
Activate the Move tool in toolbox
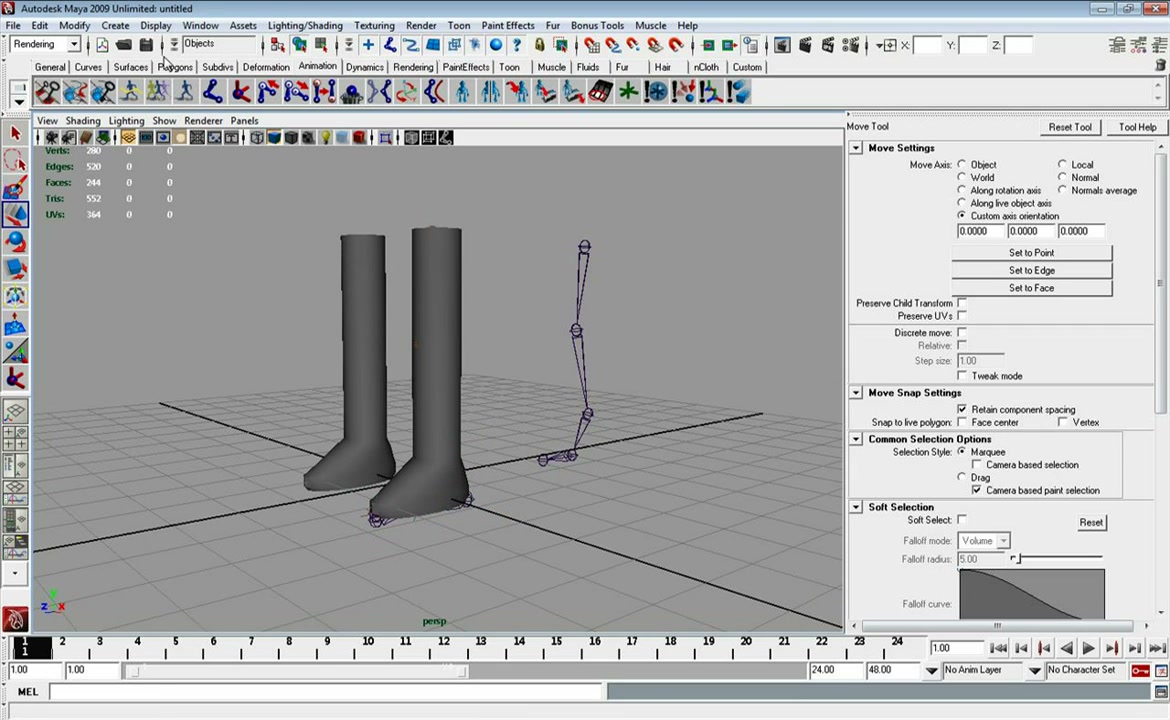click(x=15, y=214)
